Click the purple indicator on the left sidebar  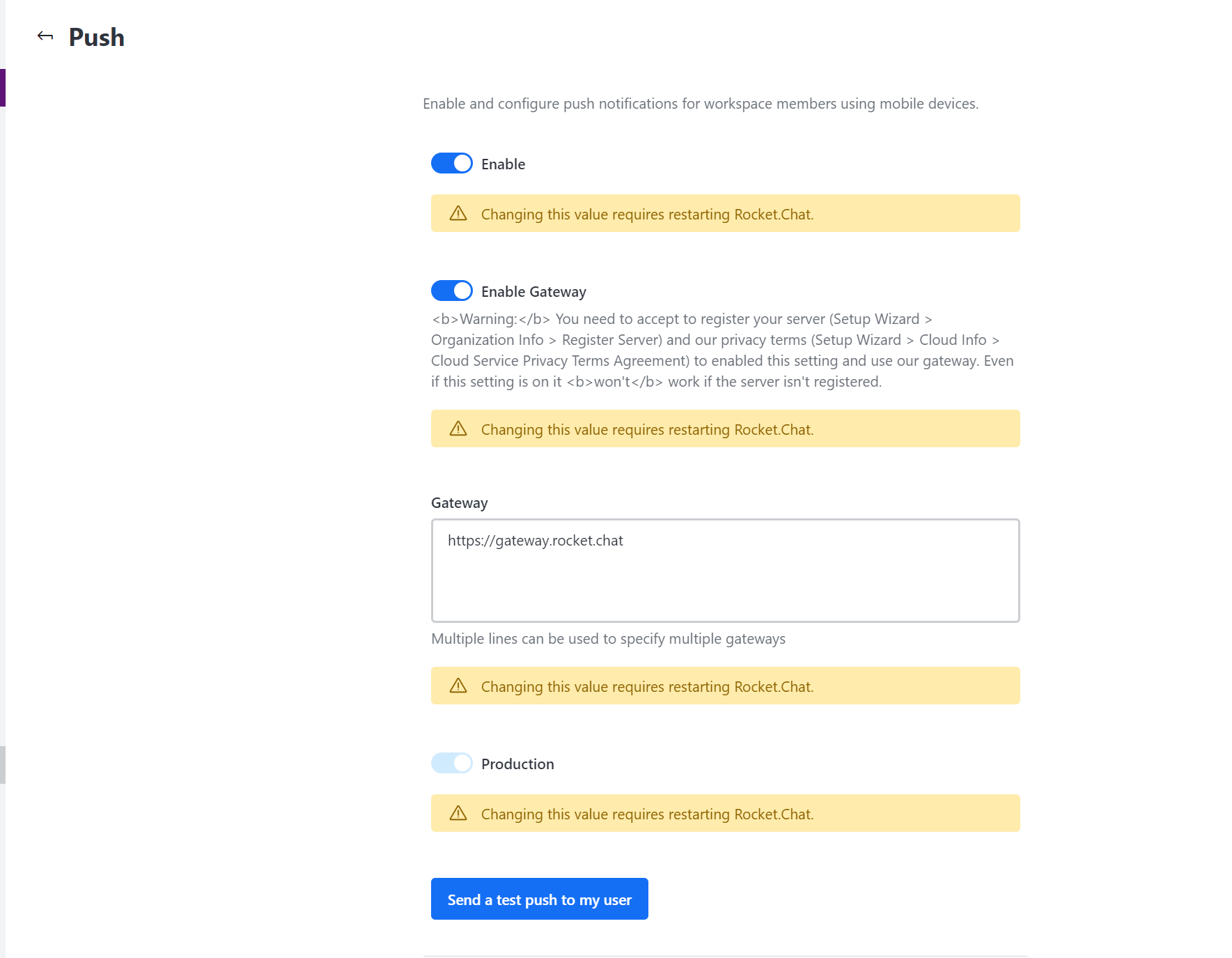(3, 86)
